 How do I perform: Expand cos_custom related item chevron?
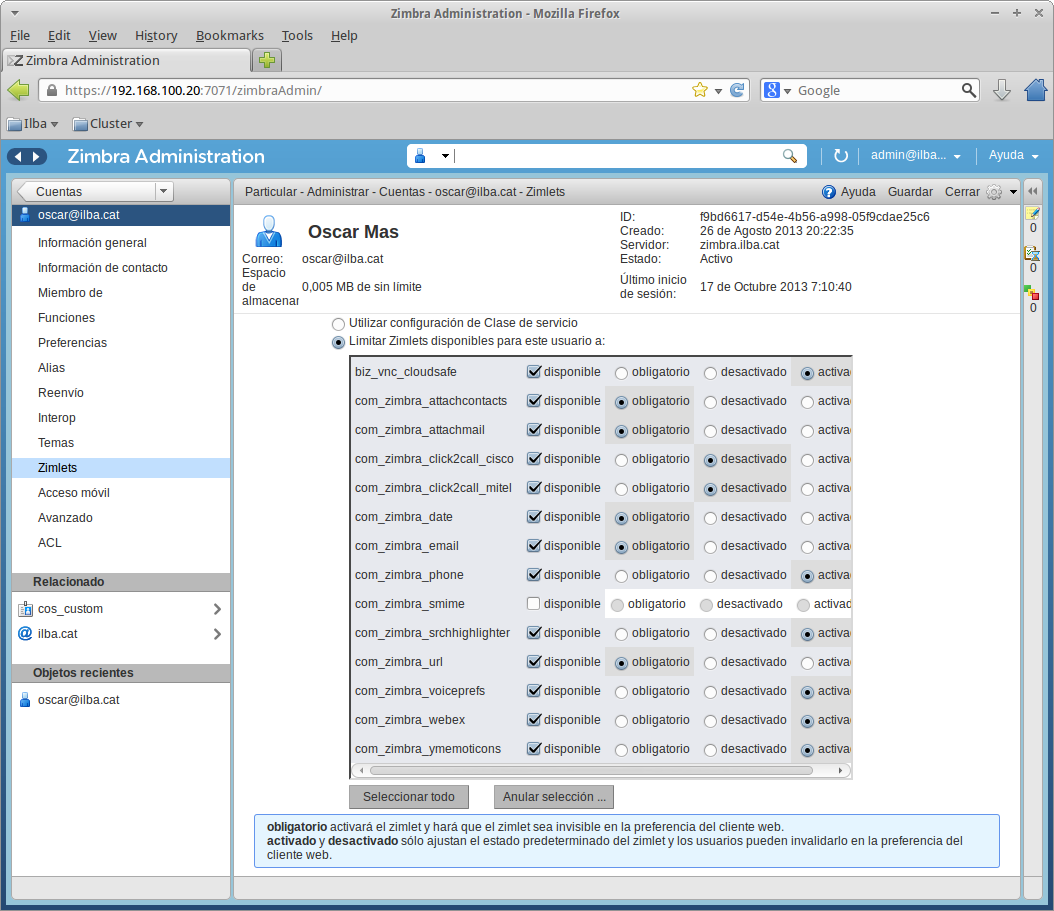[217, 609]
